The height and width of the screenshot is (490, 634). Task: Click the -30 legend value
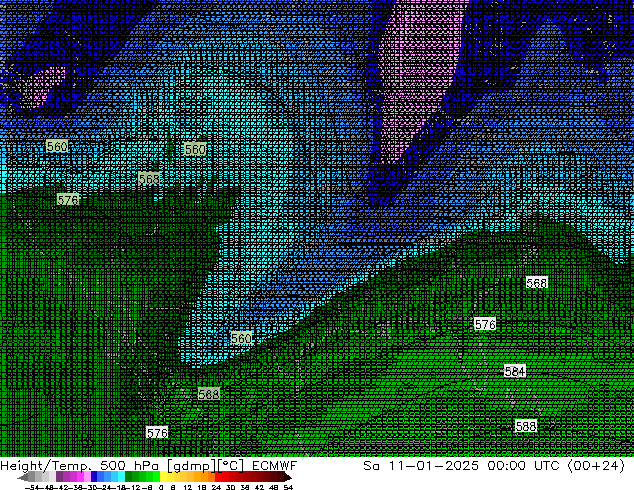[x=89, y=487]
